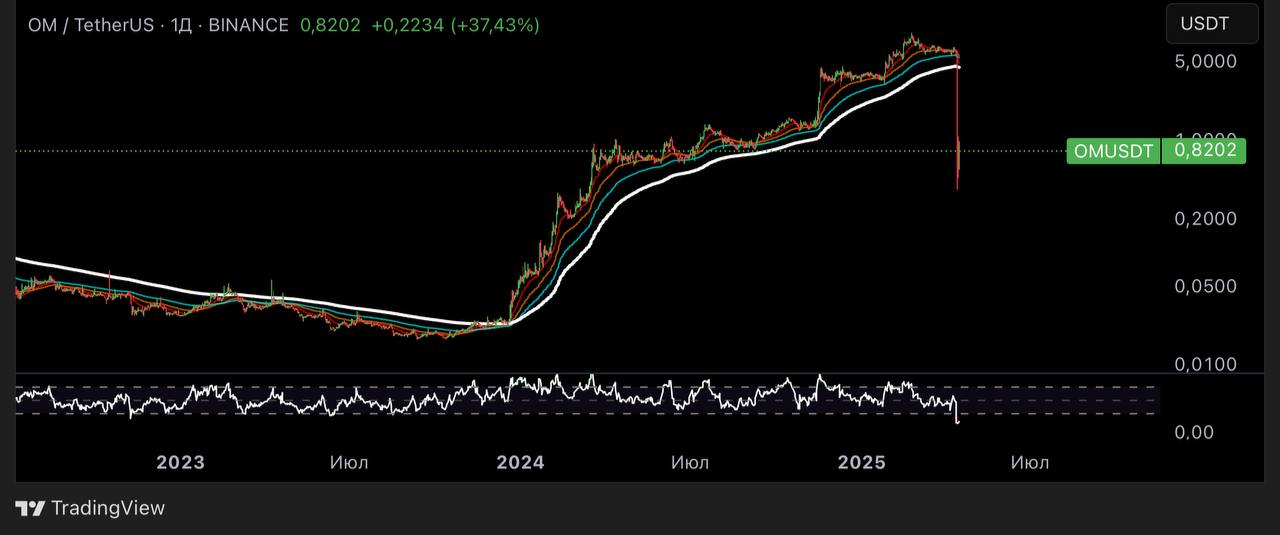Screen dimensions: 1280x535
Task: Click the Июл label between 2023 and 2024
Action: pos(349,462)
